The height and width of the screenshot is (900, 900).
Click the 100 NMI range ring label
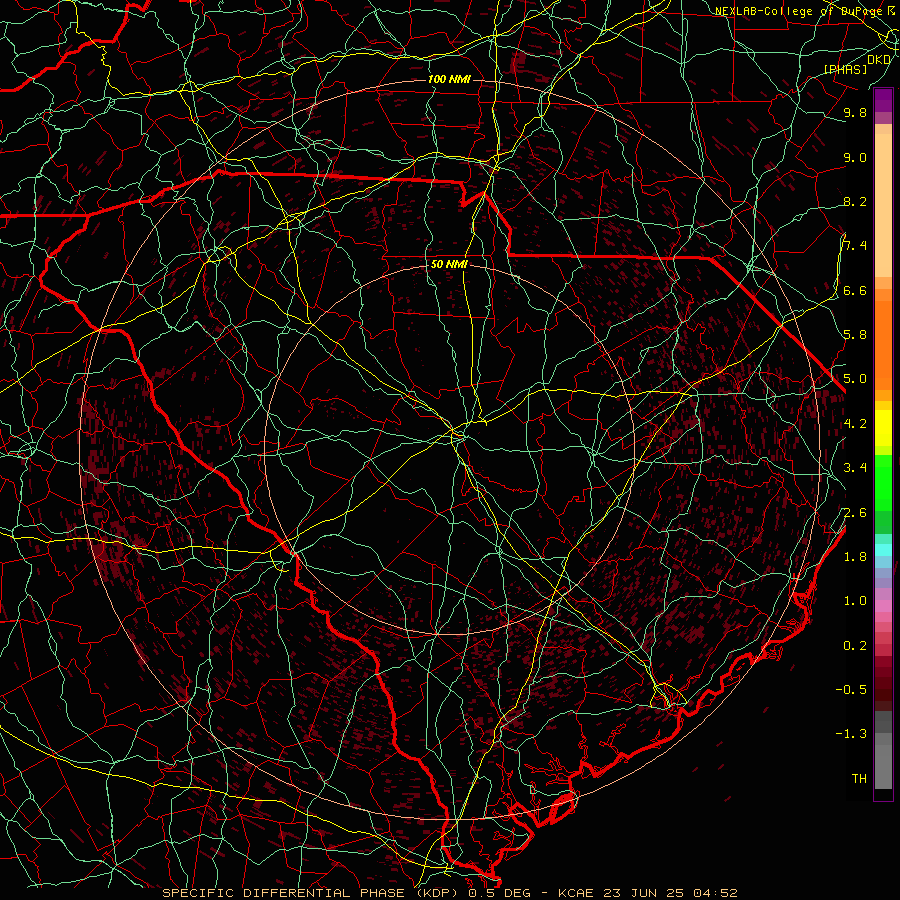[449, 79]
